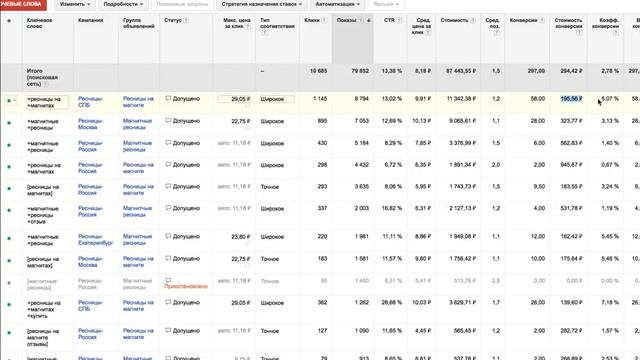This screenshot has height=360, width=640.
Task: Toggle green status dot for Ресницы-Москва +магнитные +ресницы
Action: tap(9, 123)
